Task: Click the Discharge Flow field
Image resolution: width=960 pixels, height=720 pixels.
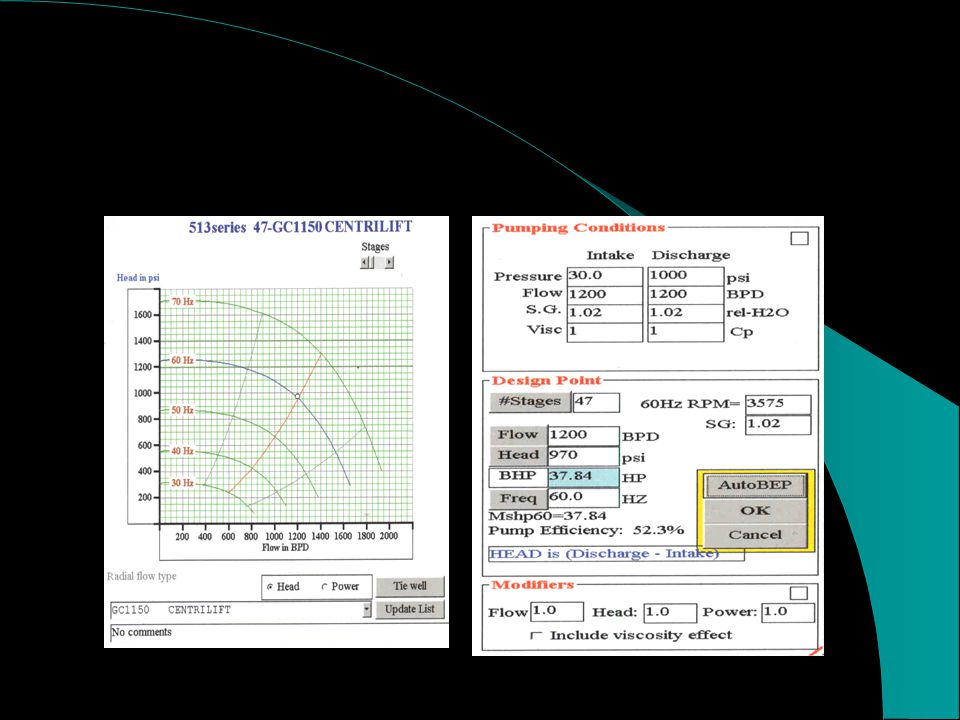Action: 686,294
